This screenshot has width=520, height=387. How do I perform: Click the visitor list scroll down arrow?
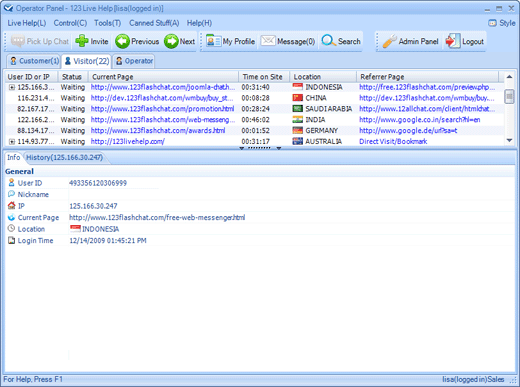pyautogui.click(x=509, y=140)
